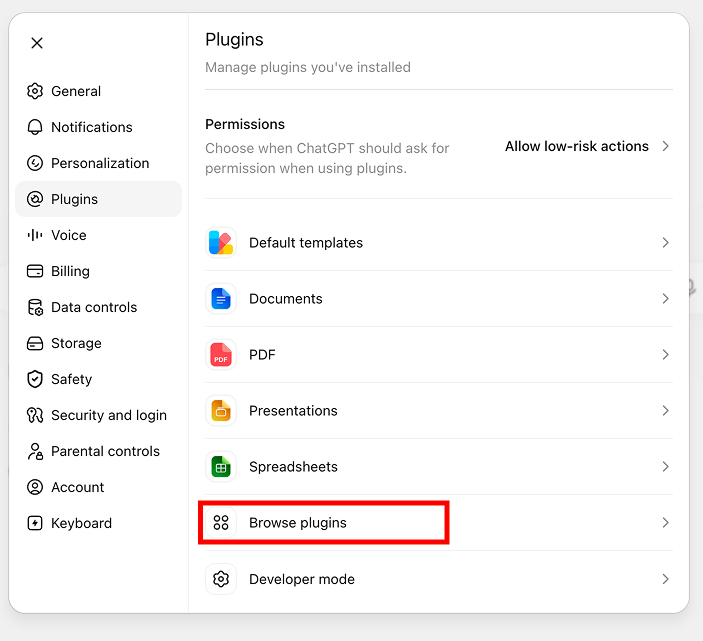Viewport: 703px width, 641px height.
Task: Open the Safety settings section
Action: coord(99,379)
